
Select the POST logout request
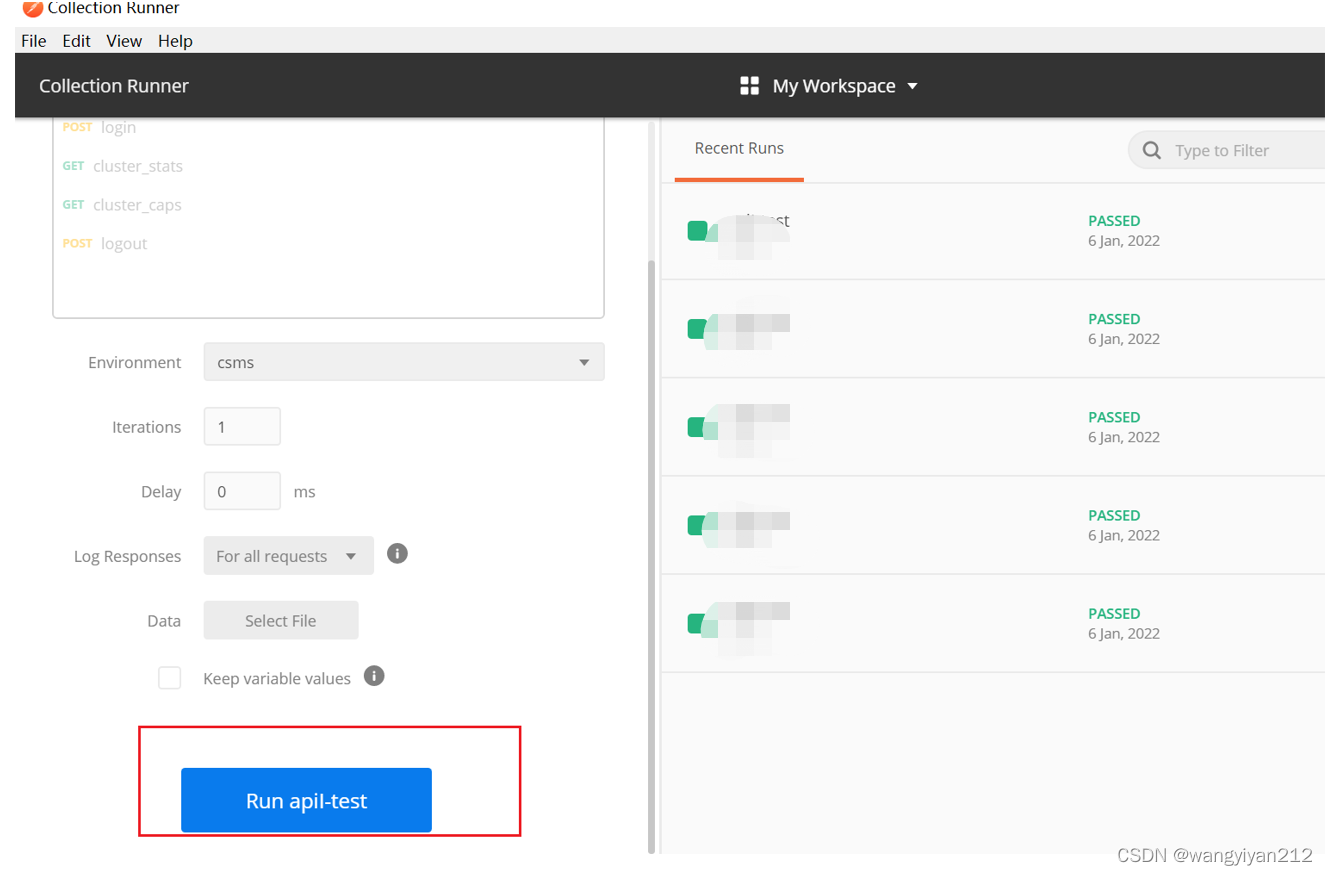pos(105,243)
